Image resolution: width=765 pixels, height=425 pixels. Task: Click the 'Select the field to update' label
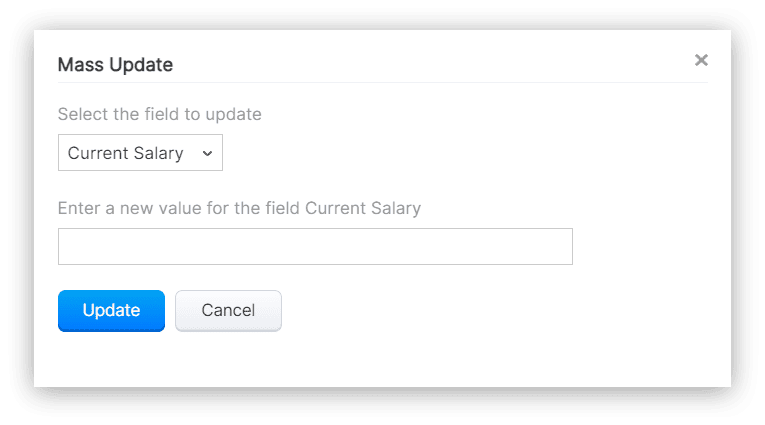160,114
